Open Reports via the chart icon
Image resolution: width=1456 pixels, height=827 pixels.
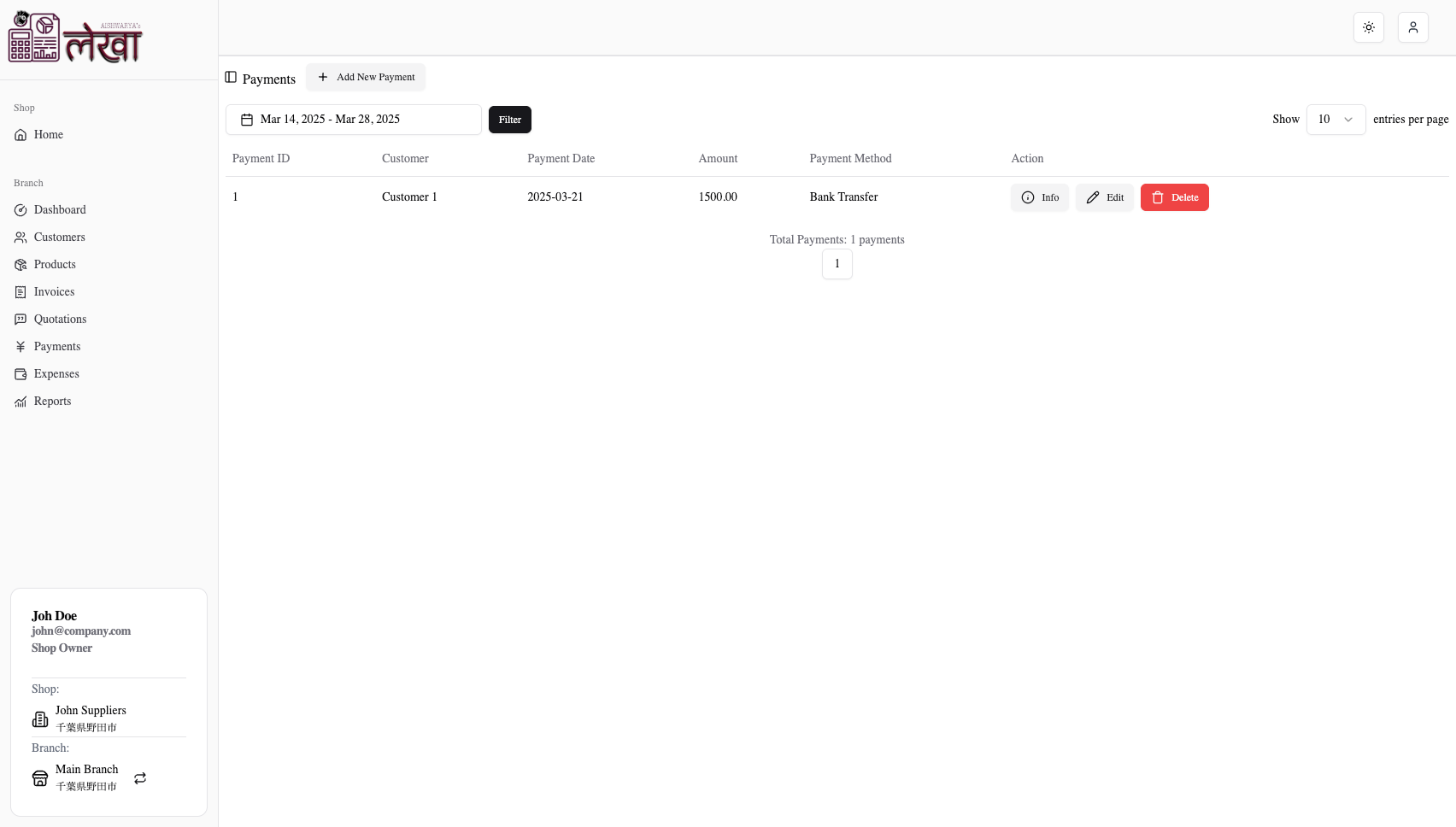coord(21,401)
